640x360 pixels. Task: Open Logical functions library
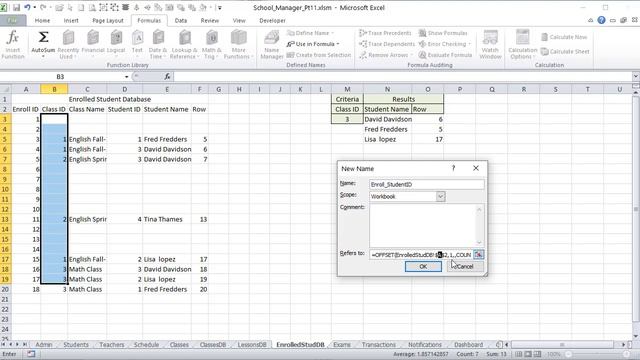(116, 45)
